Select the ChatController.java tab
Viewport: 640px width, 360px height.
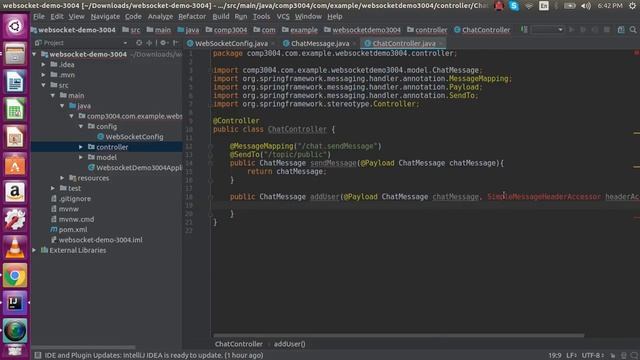(403, 43)
